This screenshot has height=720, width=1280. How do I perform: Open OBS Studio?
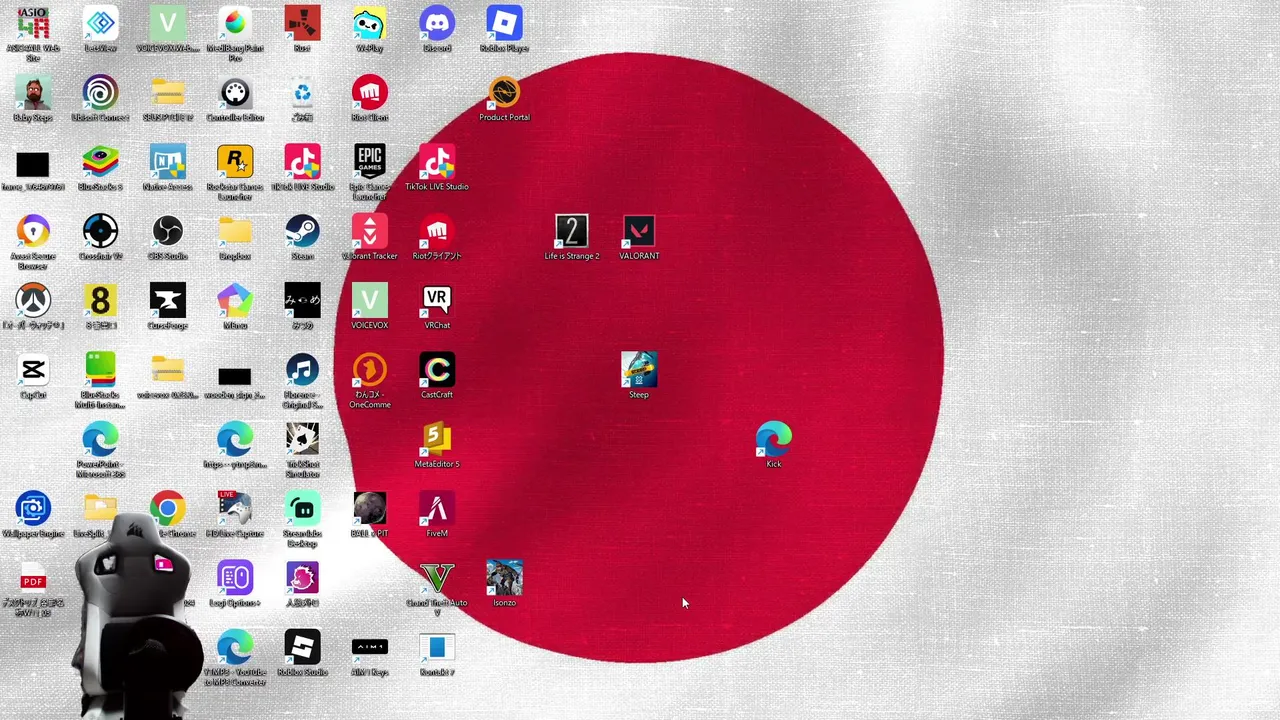pyautogui.click(x=167, y=231)
